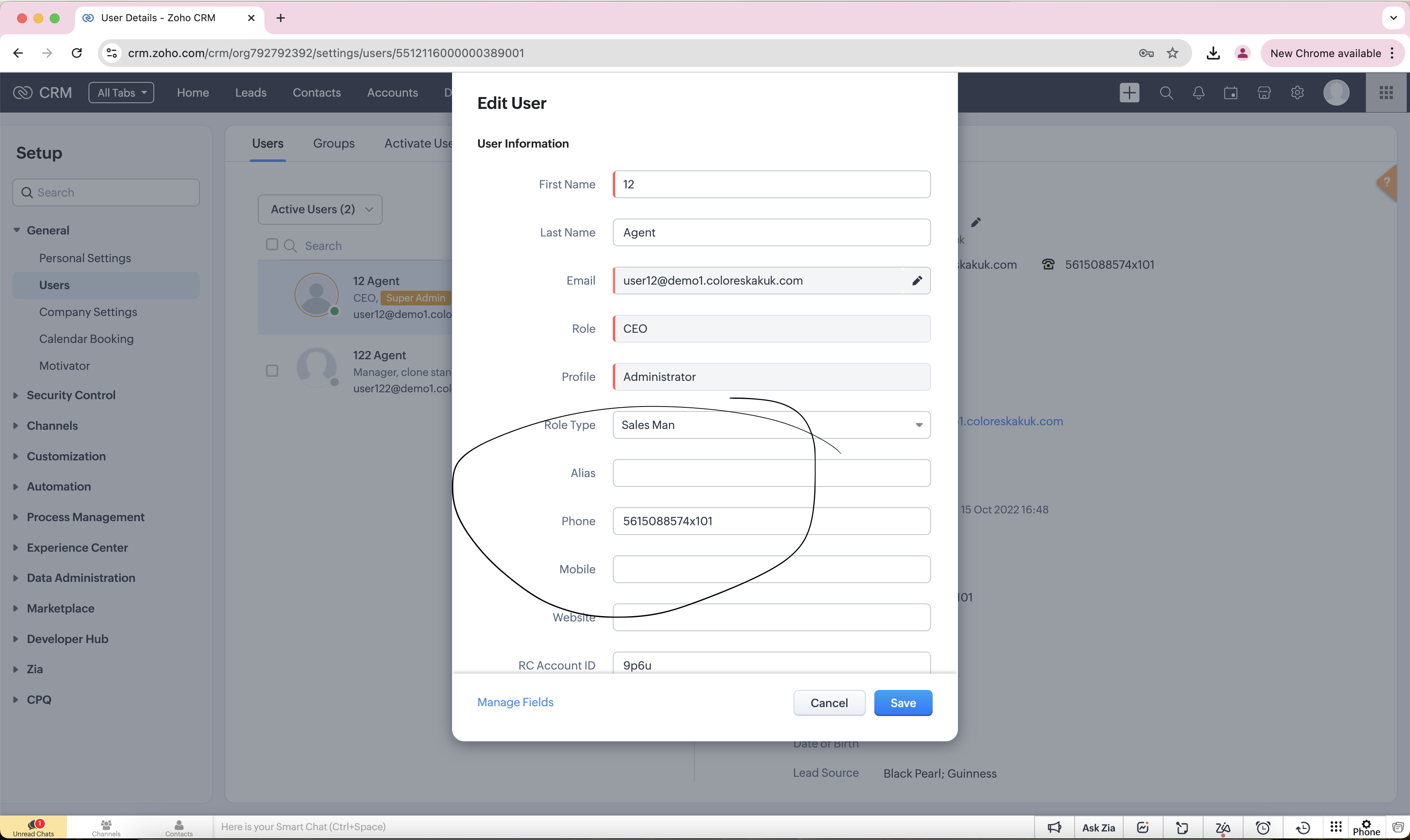Open the setup gear icon
Image resolution: width=1410 pixels, height=840 pixels.
1297,93
